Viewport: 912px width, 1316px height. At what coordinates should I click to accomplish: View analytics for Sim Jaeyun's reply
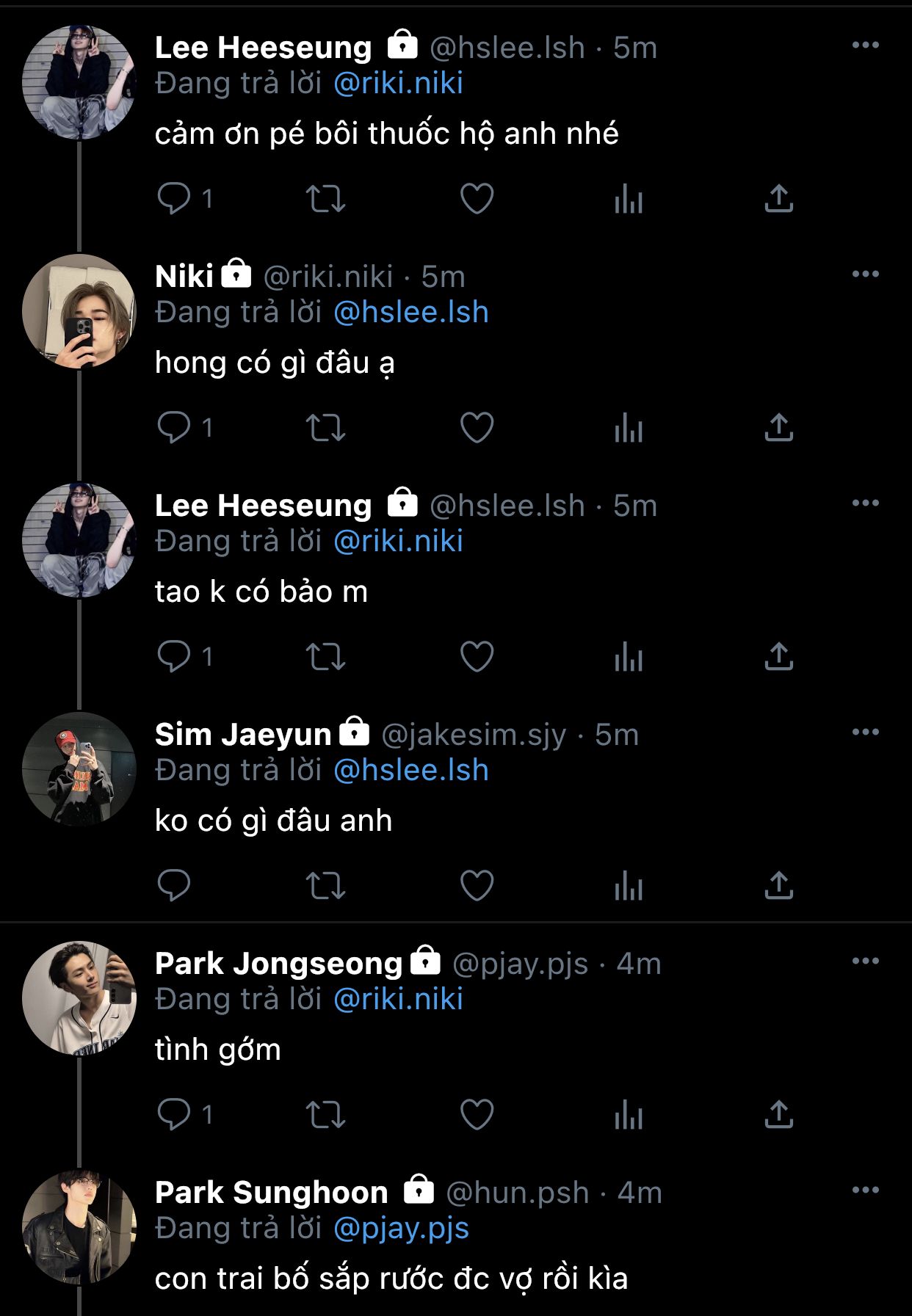[x=629, y=885]
